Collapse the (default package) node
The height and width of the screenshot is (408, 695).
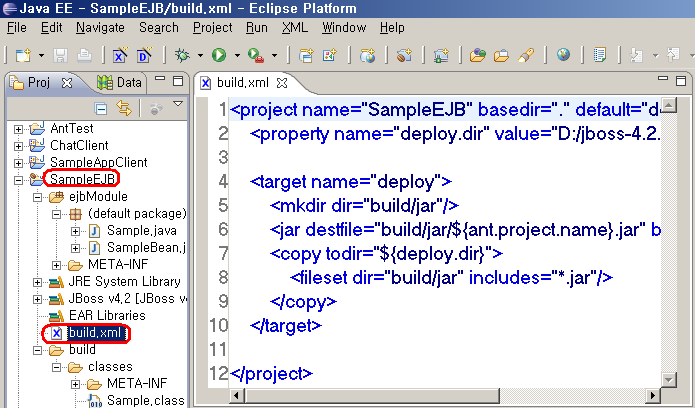[56, 215]
